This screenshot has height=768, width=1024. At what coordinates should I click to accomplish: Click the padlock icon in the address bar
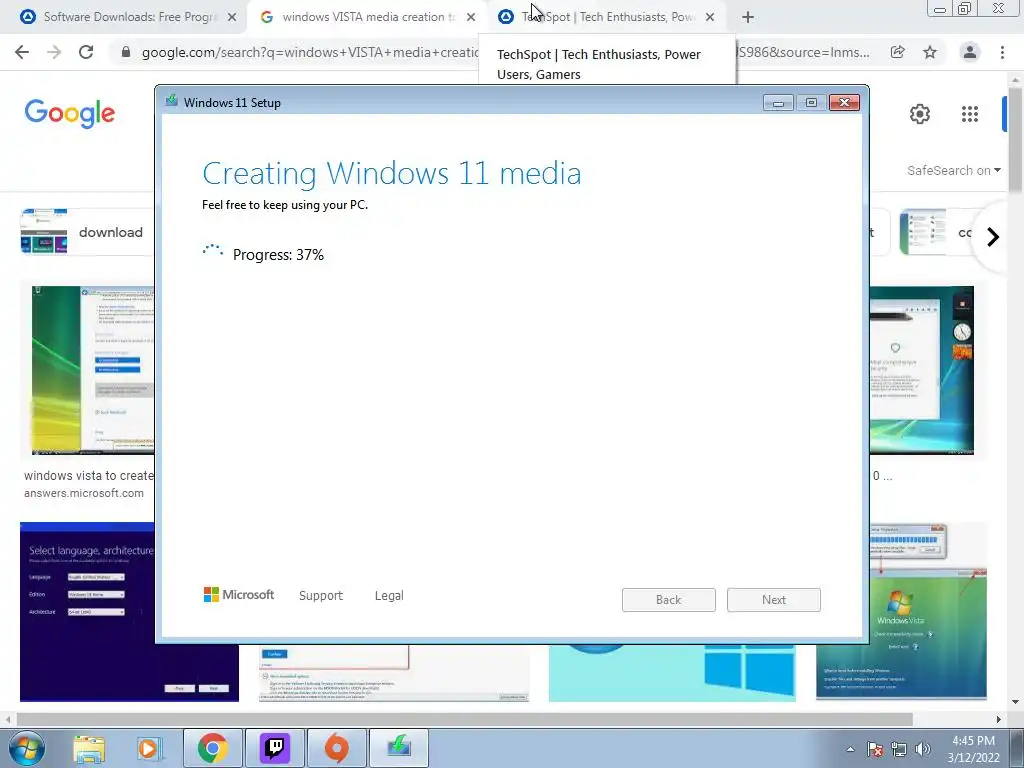coord(126,52)
